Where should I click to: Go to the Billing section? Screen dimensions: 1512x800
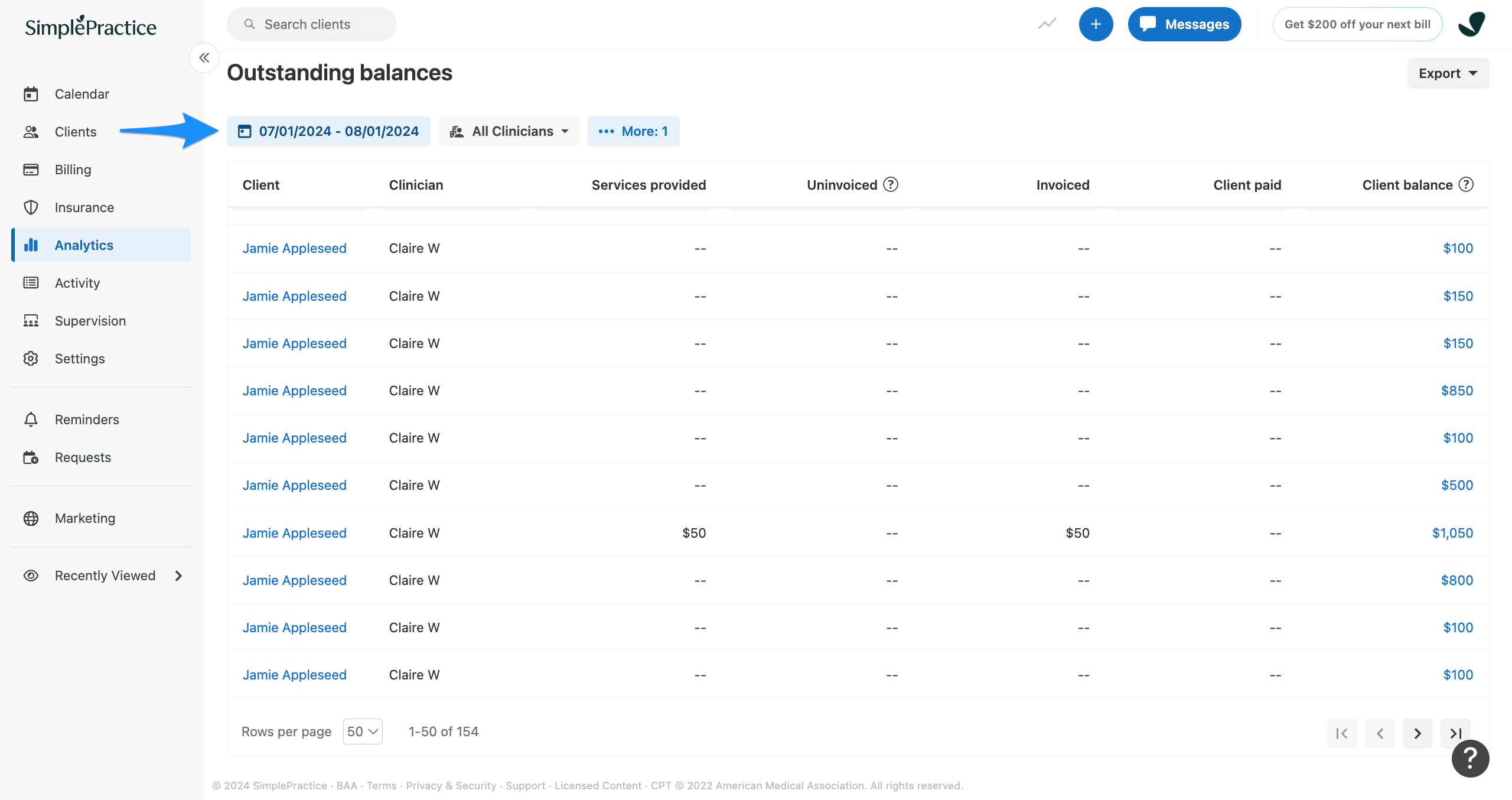tap(73, 170)
